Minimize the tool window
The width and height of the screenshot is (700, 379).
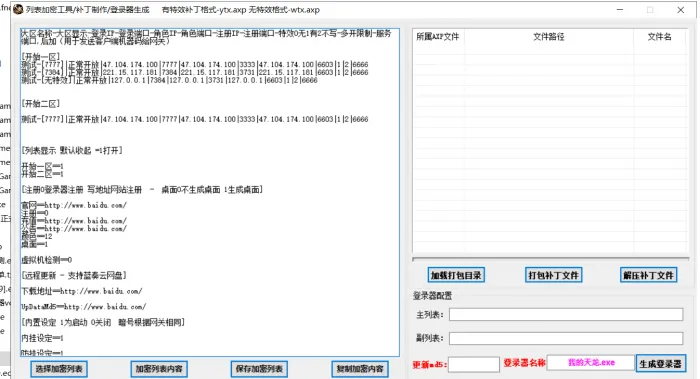[620, 9]
